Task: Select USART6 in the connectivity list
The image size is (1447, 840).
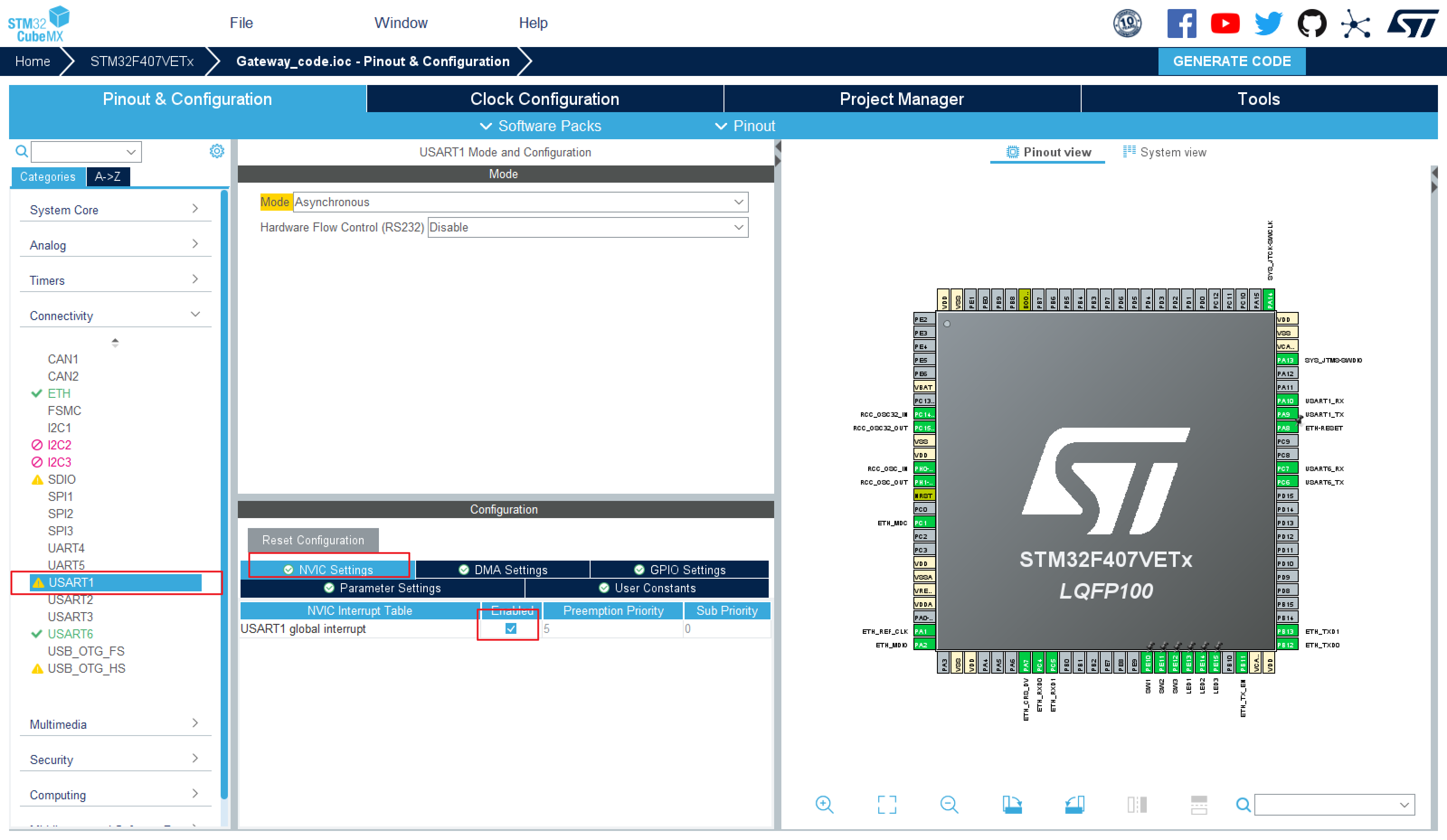Action: 70,634
